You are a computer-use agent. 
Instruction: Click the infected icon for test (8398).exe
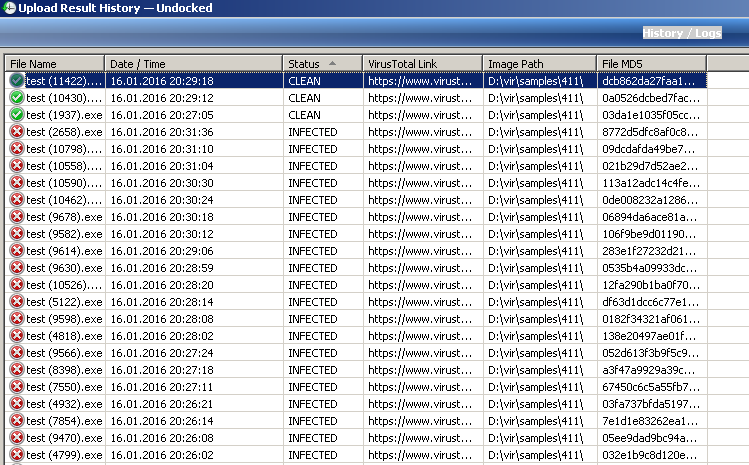click(x=17, y=369)
